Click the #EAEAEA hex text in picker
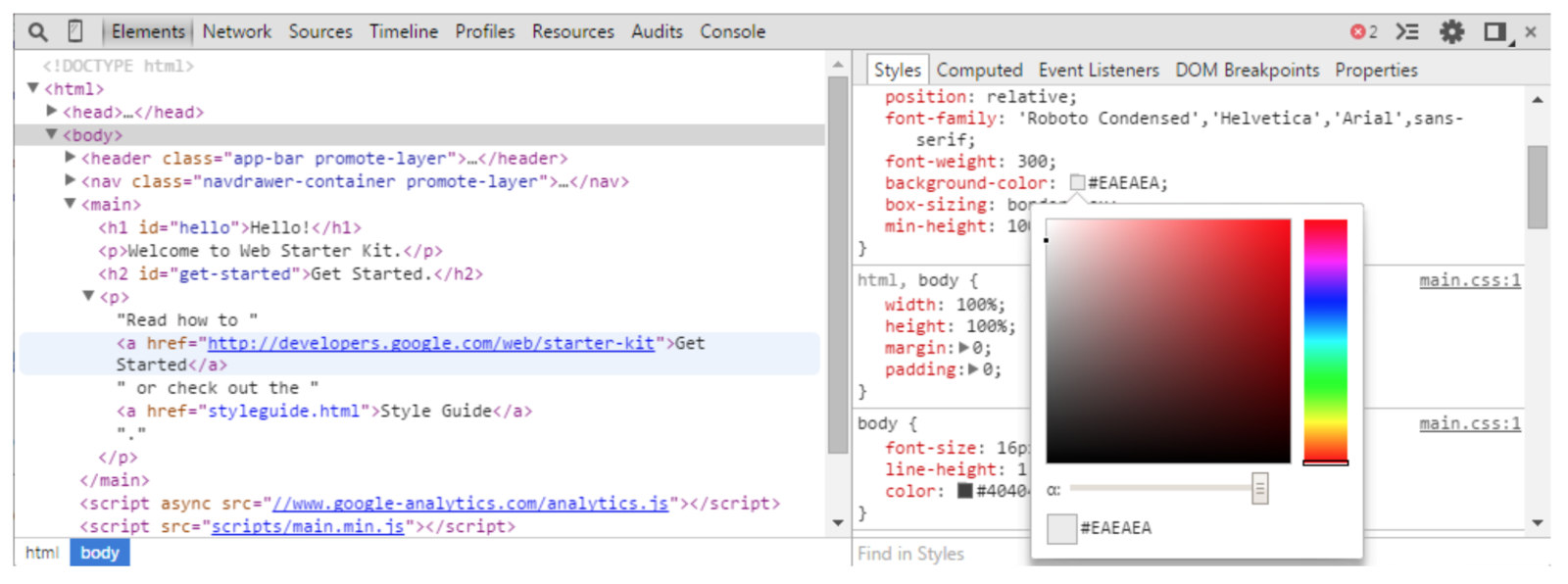1568x584 pixels. pos(1115,528)
